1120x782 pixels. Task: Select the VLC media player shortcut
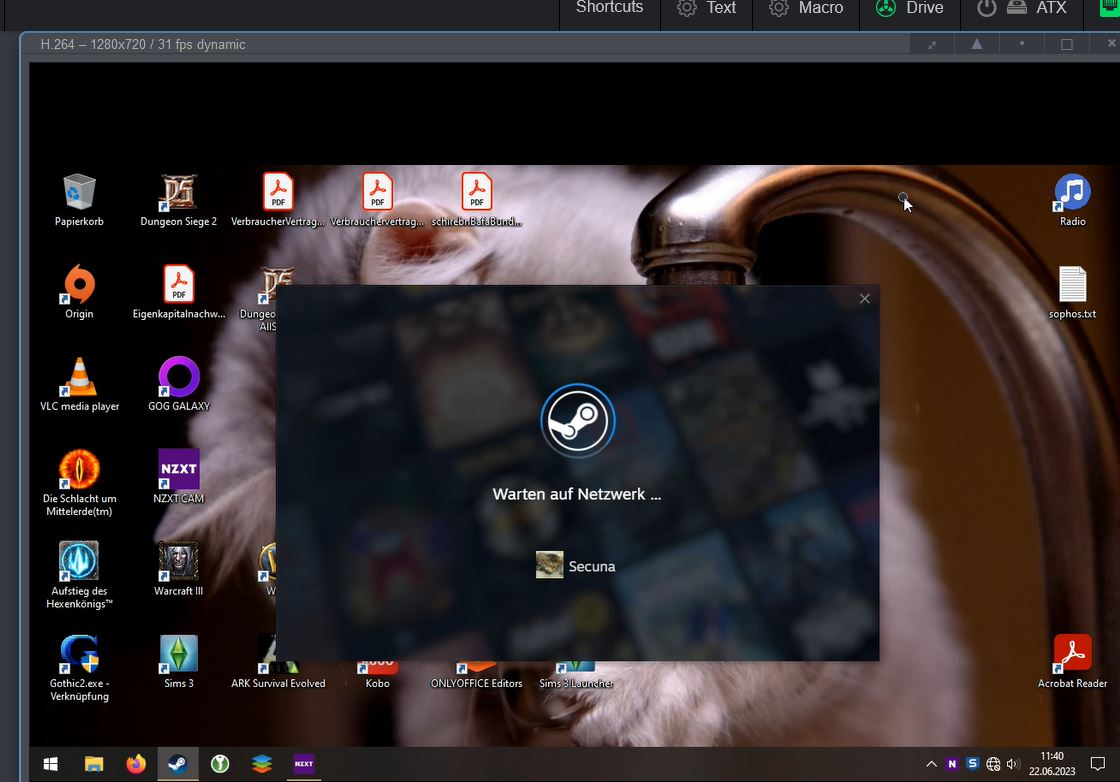pyautogui.click(x=79, y=385)
